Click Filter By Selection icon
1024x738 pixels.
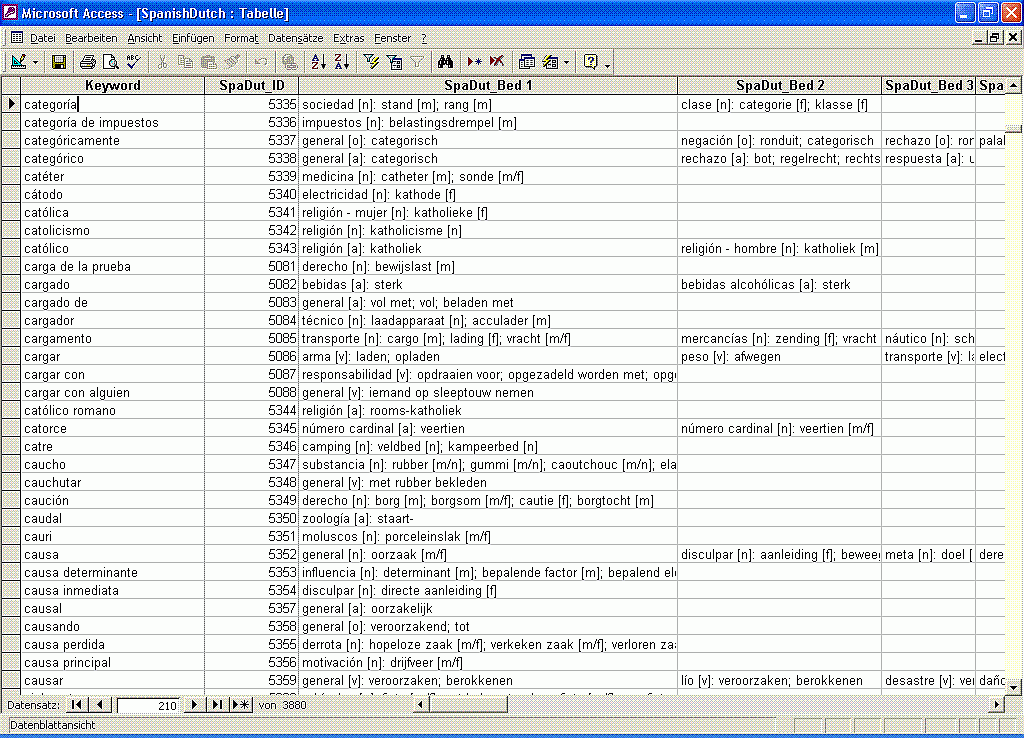click(372, 62)
